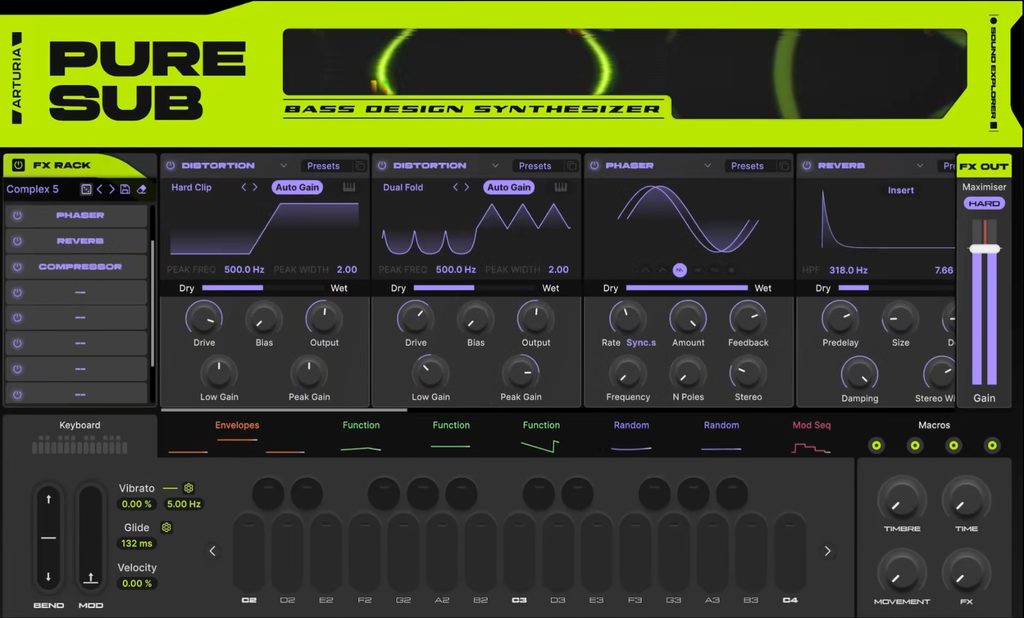Open the Macros tab
The width and height of the screenshot is (1024, 618).
[x=934, y=425]
